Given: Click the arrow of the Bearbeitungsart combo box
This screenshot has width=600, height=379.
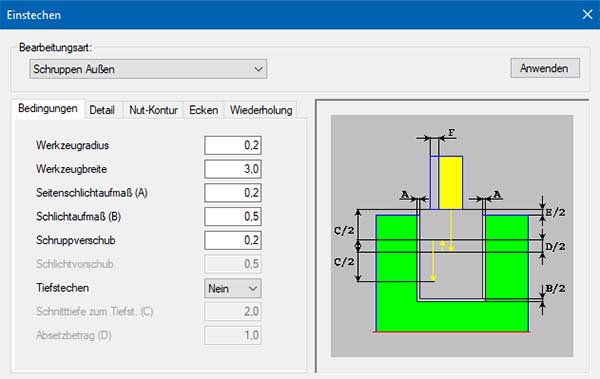Looking at the screenshot, I should [258, 69].
